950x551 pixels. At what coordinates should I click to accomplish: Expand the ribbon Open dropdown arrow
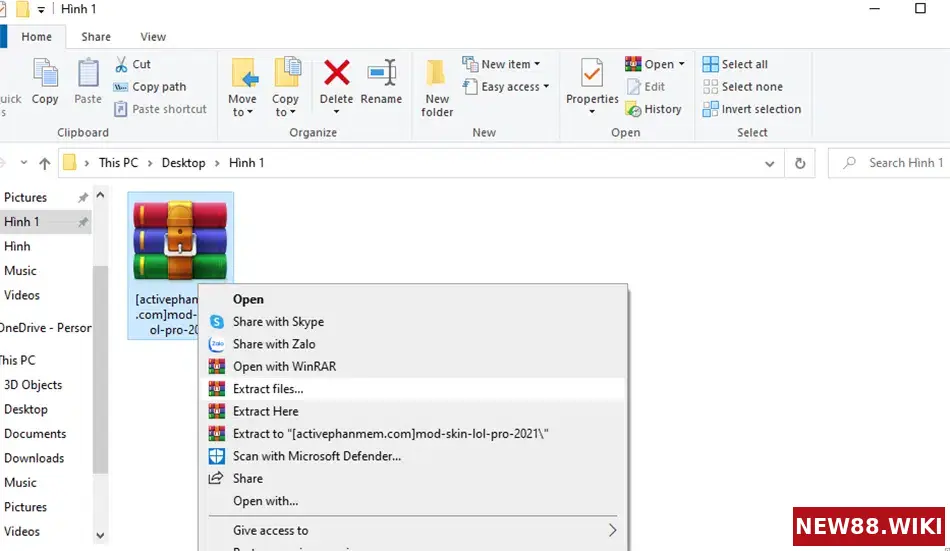pos(682,64)
